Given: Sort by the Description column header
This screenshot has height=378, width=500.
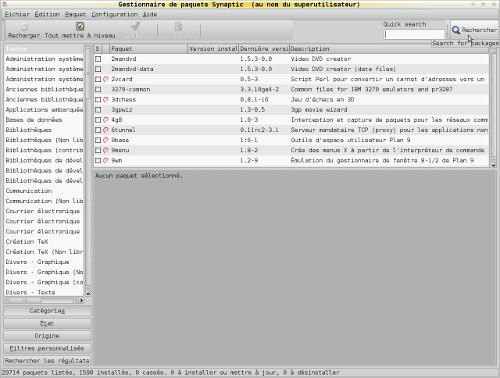Looking at the screenshot, I should click(x=389, y=49).
